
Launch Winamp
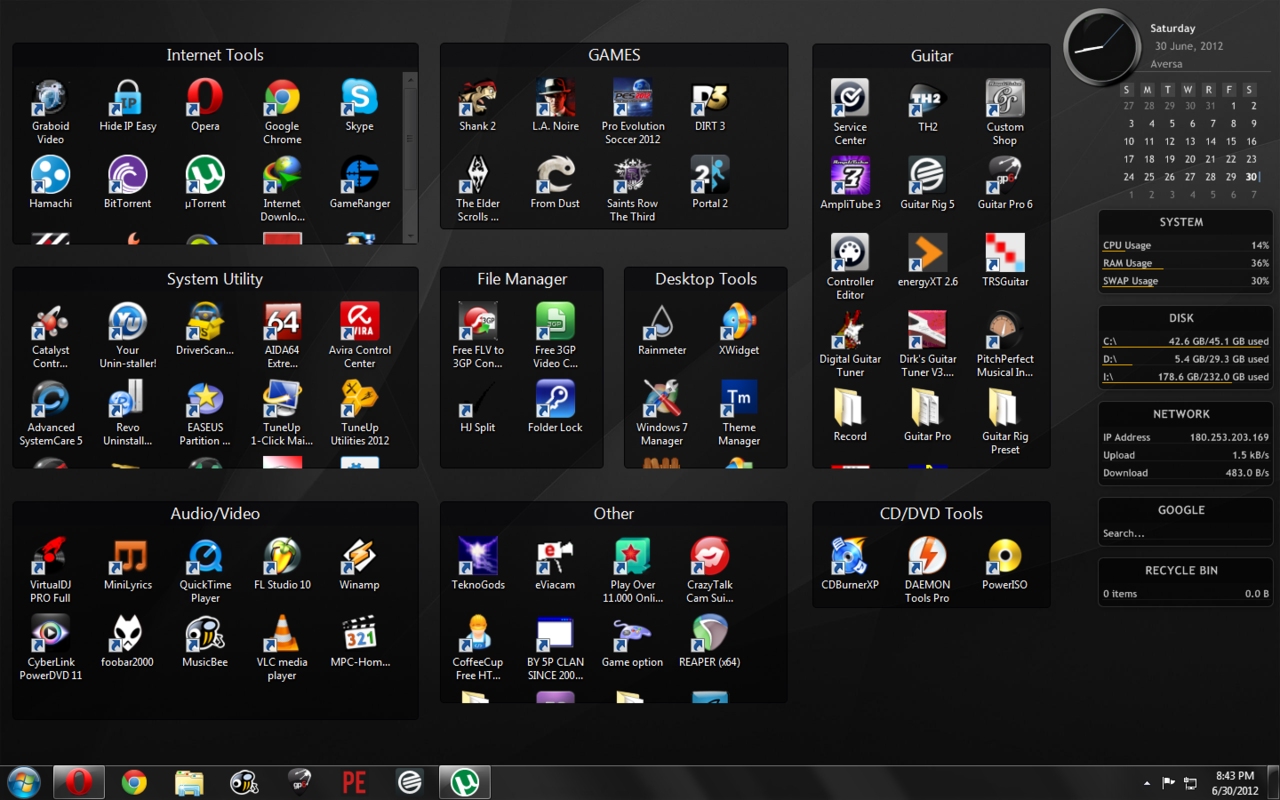359,564
